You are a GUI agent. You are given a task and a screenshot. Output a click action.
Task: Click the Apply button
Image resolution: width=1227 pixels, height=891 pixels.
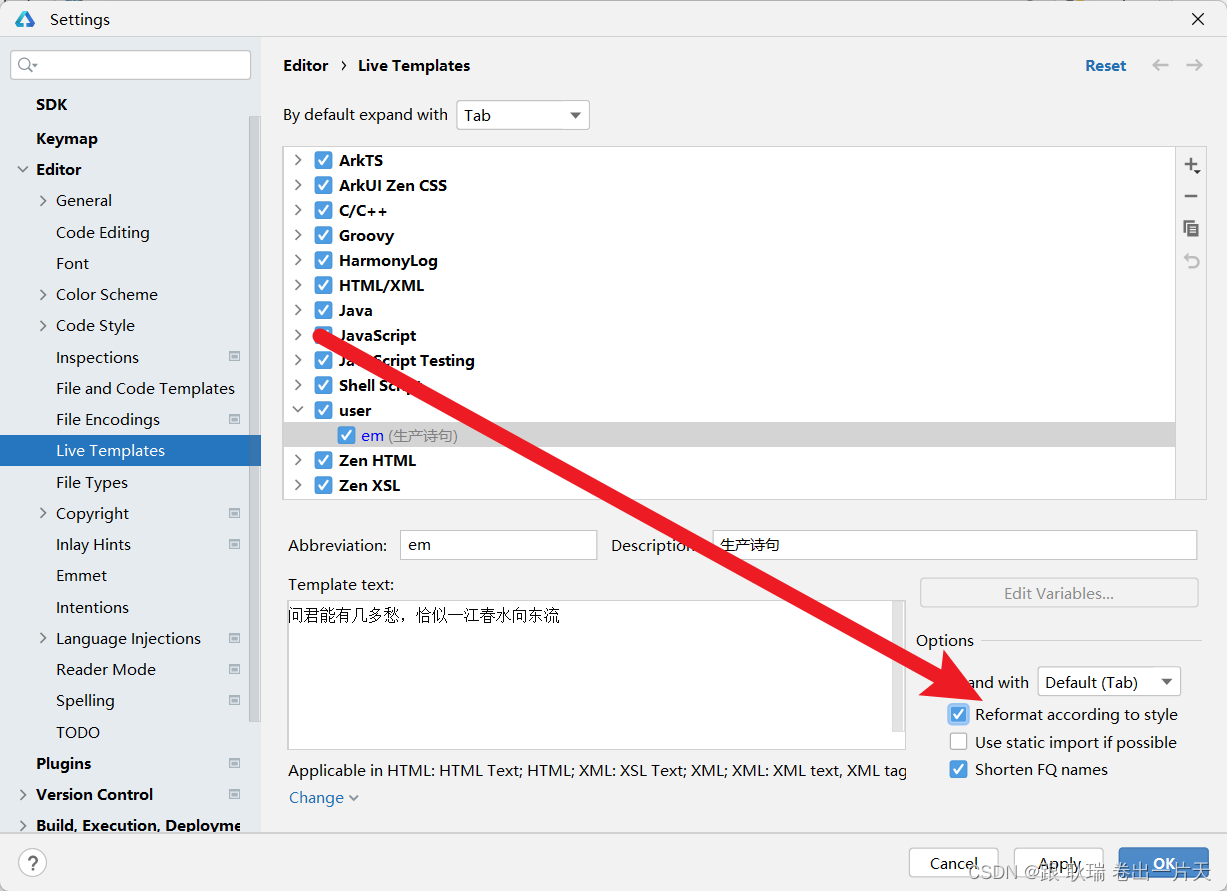coord(1060,863)
